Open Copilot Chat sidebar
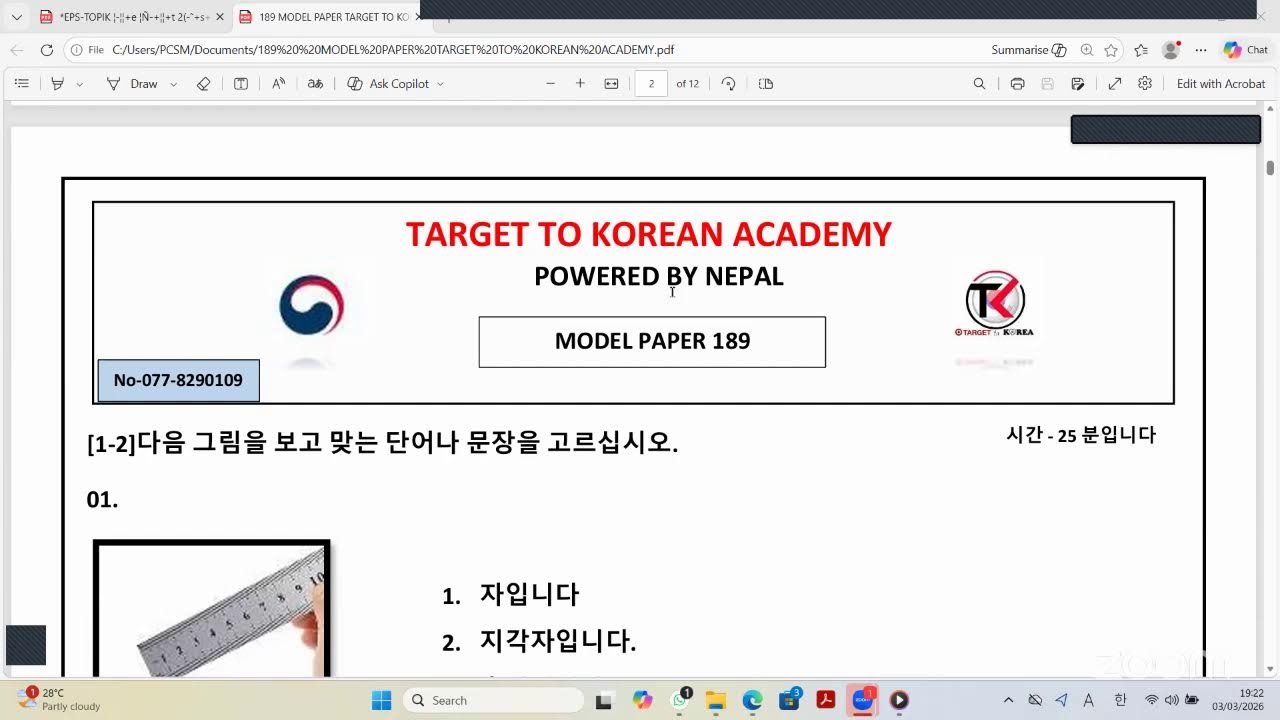This screenshot has width=1280, height=720. [1246, 50]
